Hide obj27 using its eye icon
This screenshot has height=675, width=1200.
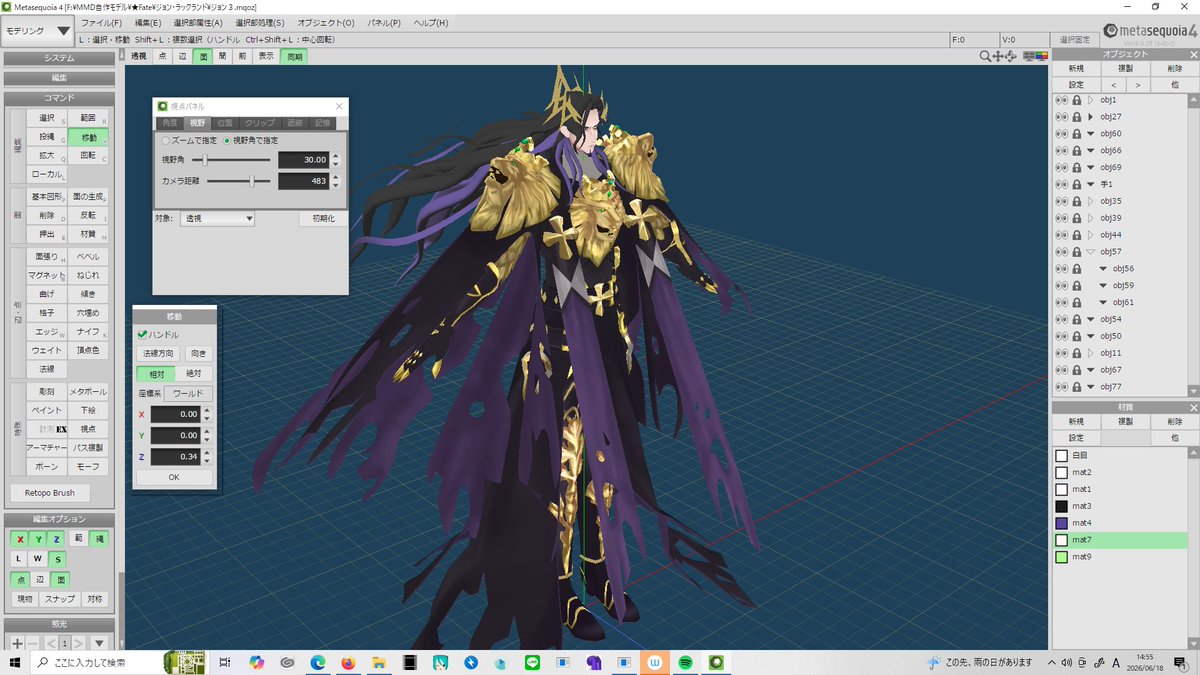pos(1061,117)
